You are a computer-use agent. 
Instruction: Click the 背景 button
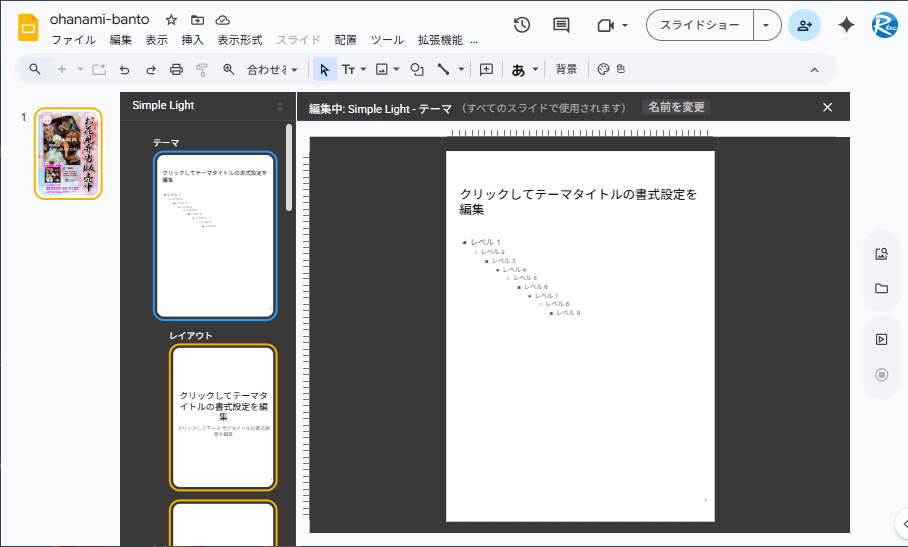566,69
